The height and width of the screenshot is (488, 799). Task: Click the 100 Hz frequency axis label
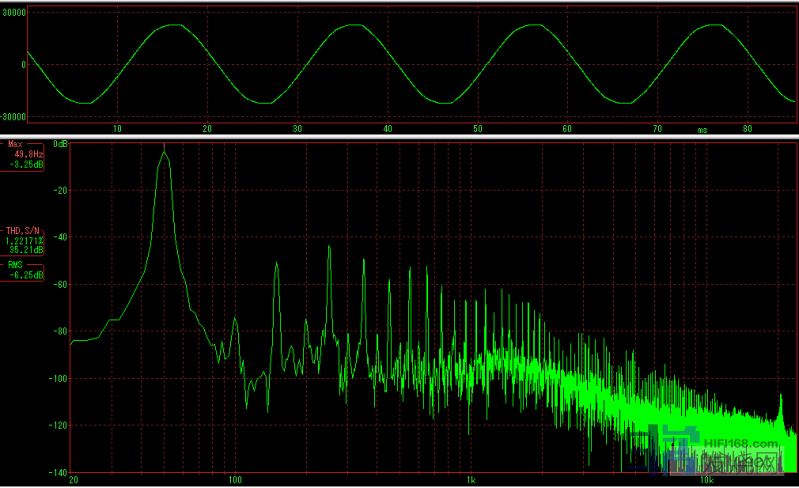[235, 480]
